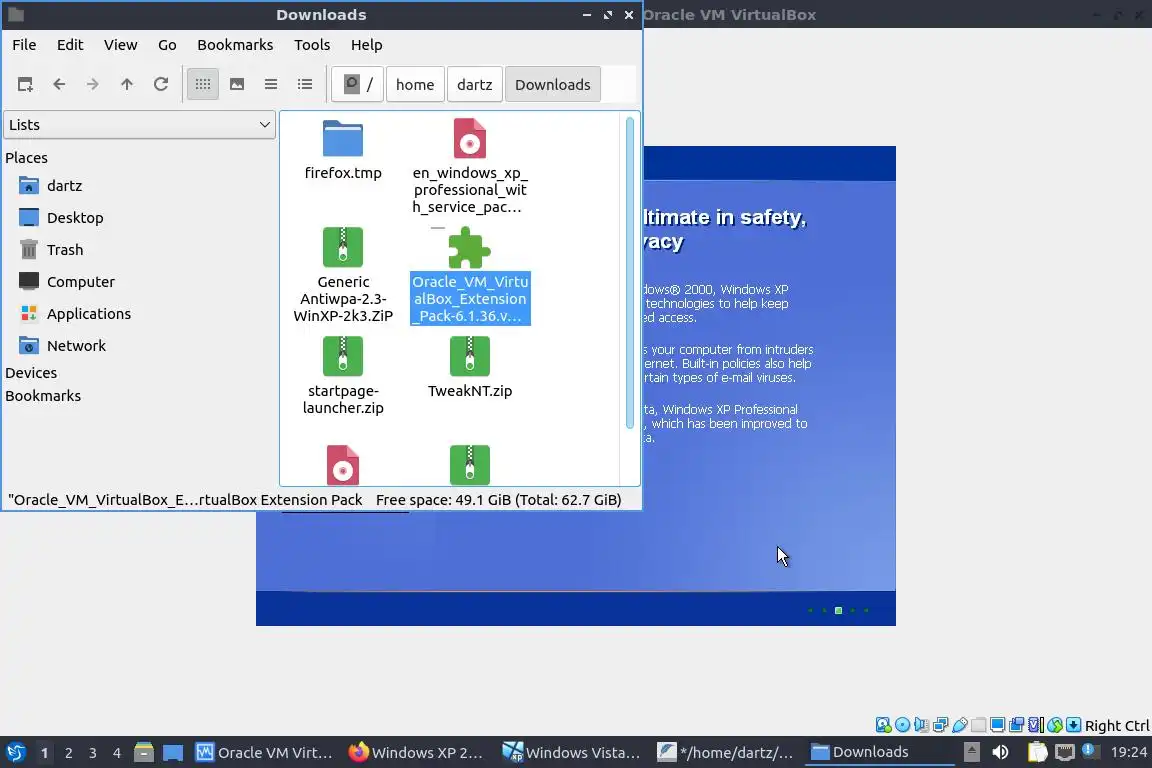
Task: Switch to /home/dartz text editor taskbar entry
Action: pyautogui.click(x=726, y=753)
